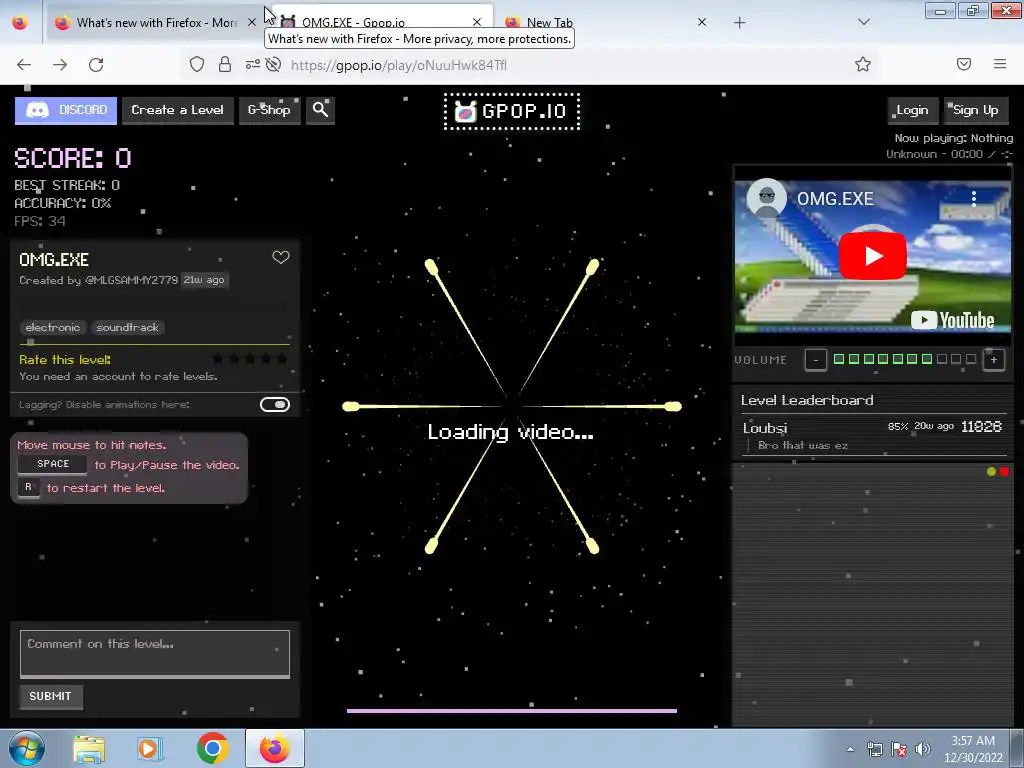The height and width of the screenshot is (768, 1024).
Task: Select the soundtrack tag
Action: point(127,327)
